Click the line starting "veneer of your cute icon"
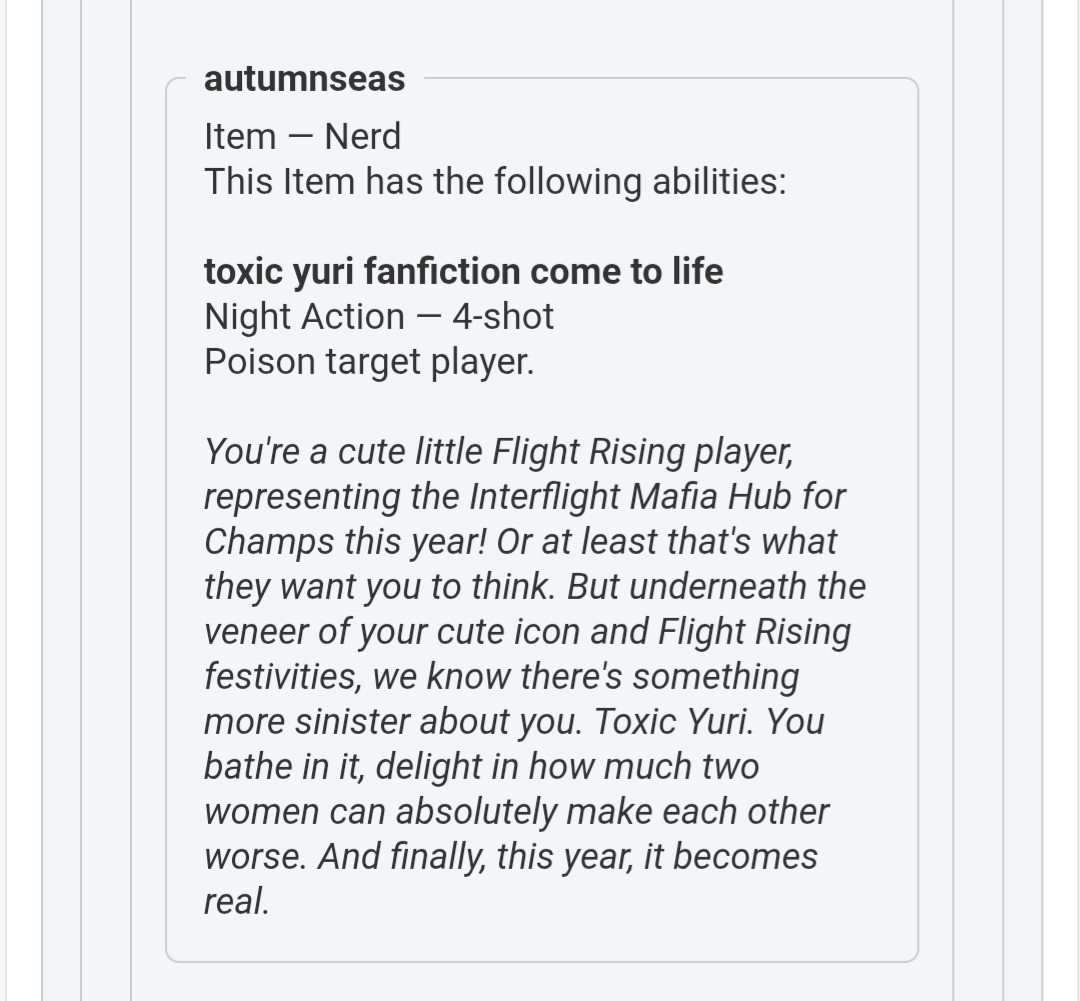Viewport: 1080px width, 1001px height. (527, 632)
